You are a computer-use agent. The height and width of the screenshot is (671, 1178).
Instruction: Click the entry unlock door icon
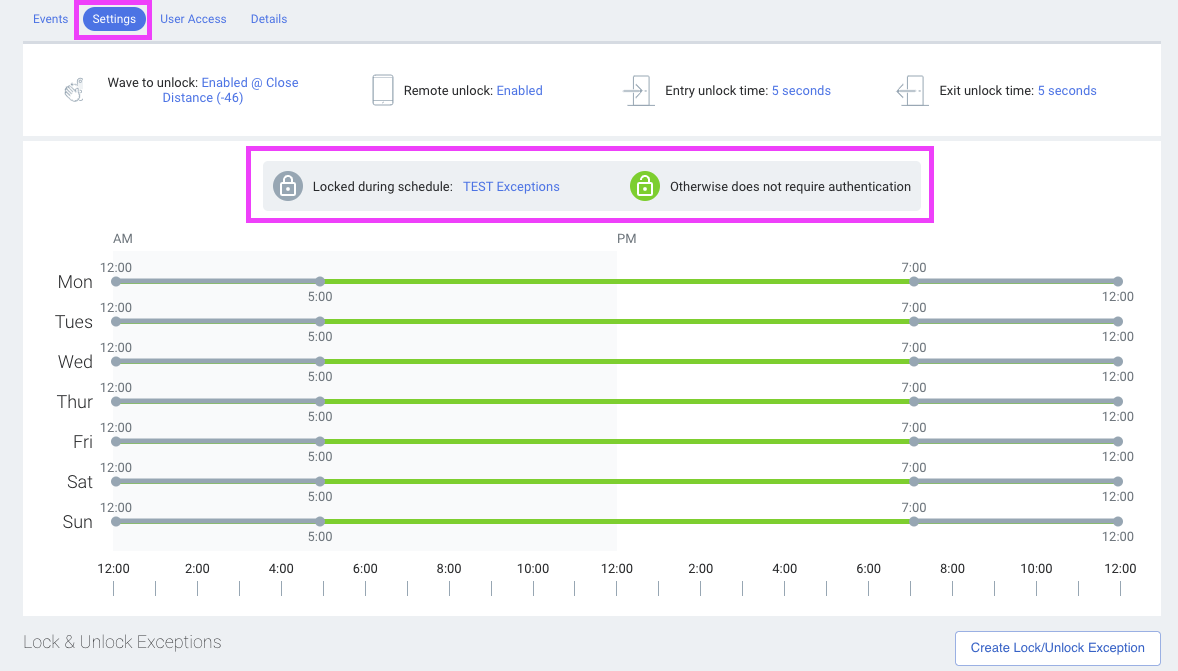(637, 90)
